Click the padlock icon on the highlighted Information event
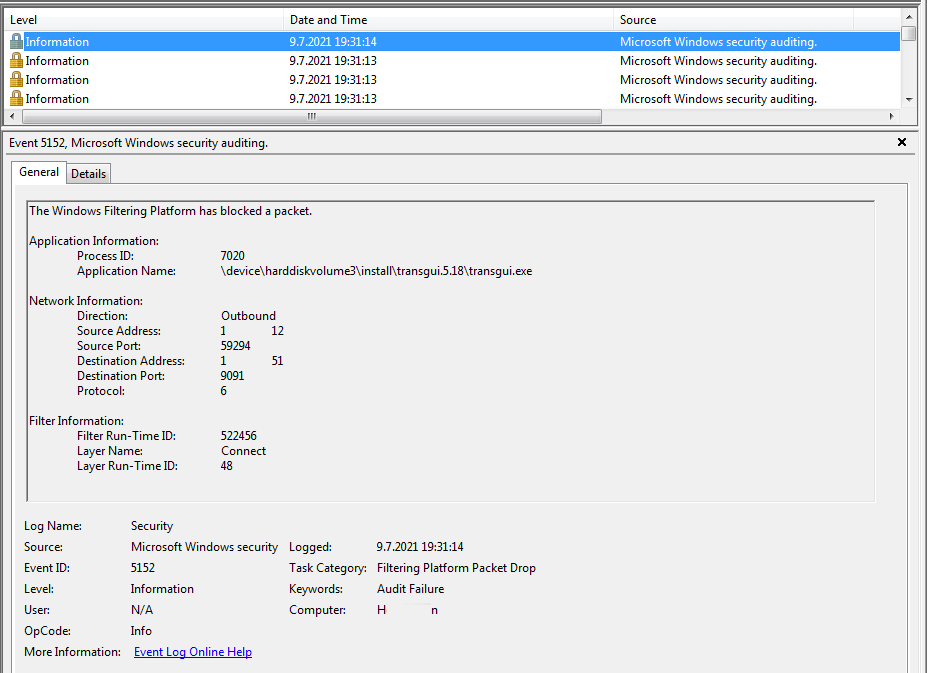Image resolution: width=927 pixels, height=673 pixels. pyautogui.click(x=14, y=41)
